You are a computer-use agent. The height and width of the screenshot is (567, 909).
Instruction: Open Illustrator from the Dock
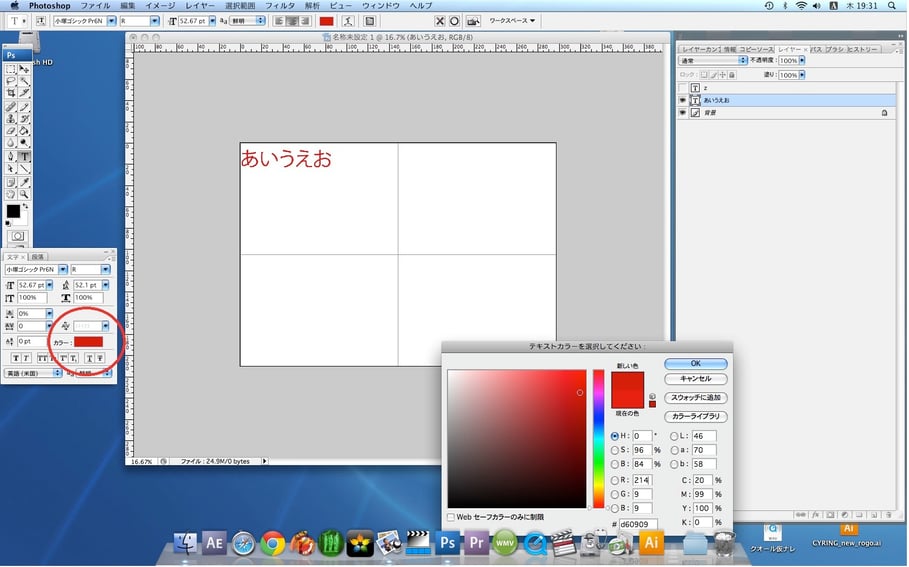(x=651, y=543)
